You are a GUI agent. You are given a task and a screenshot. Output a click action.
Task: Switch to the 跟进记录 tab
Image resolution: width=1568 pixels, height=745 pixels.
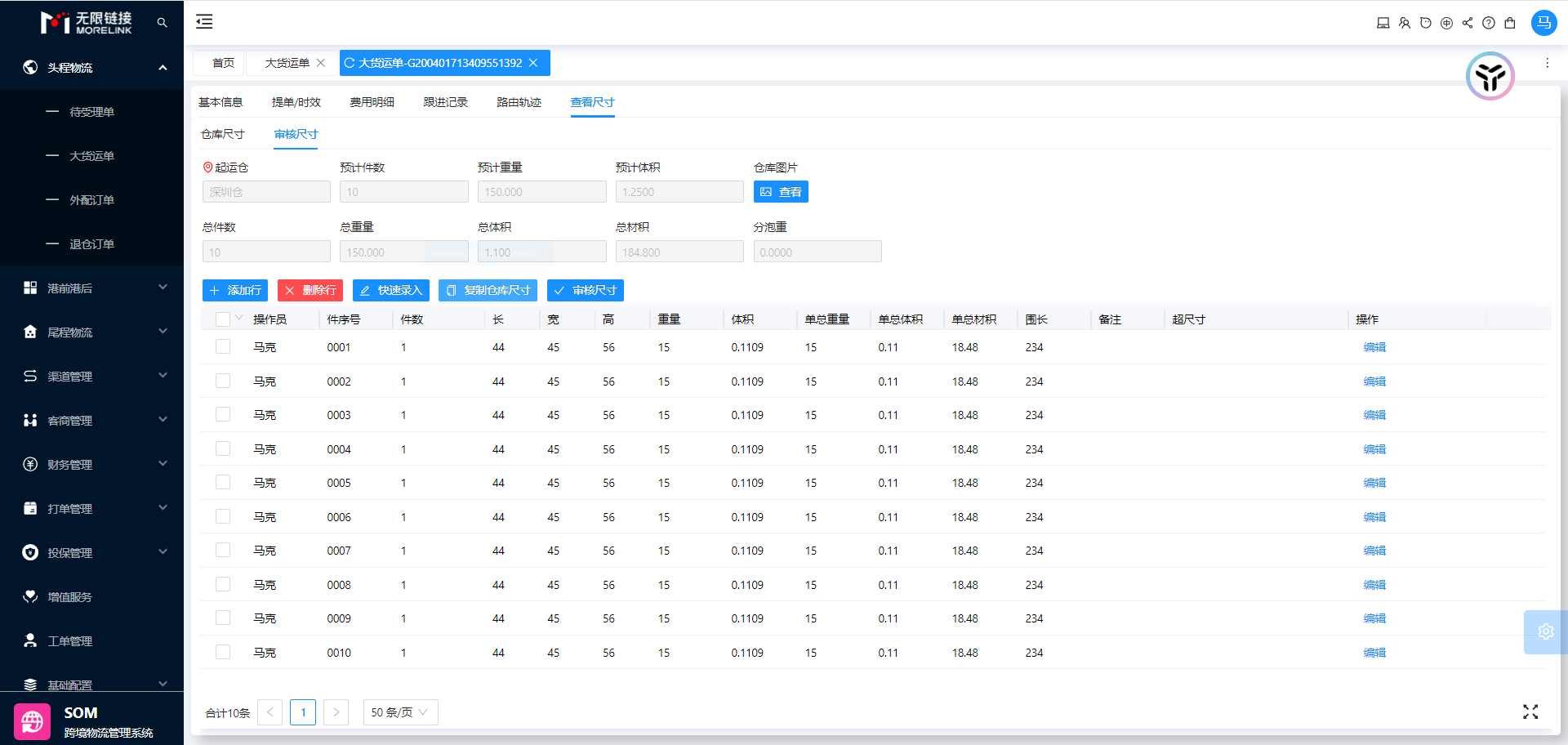click(445, 102)
